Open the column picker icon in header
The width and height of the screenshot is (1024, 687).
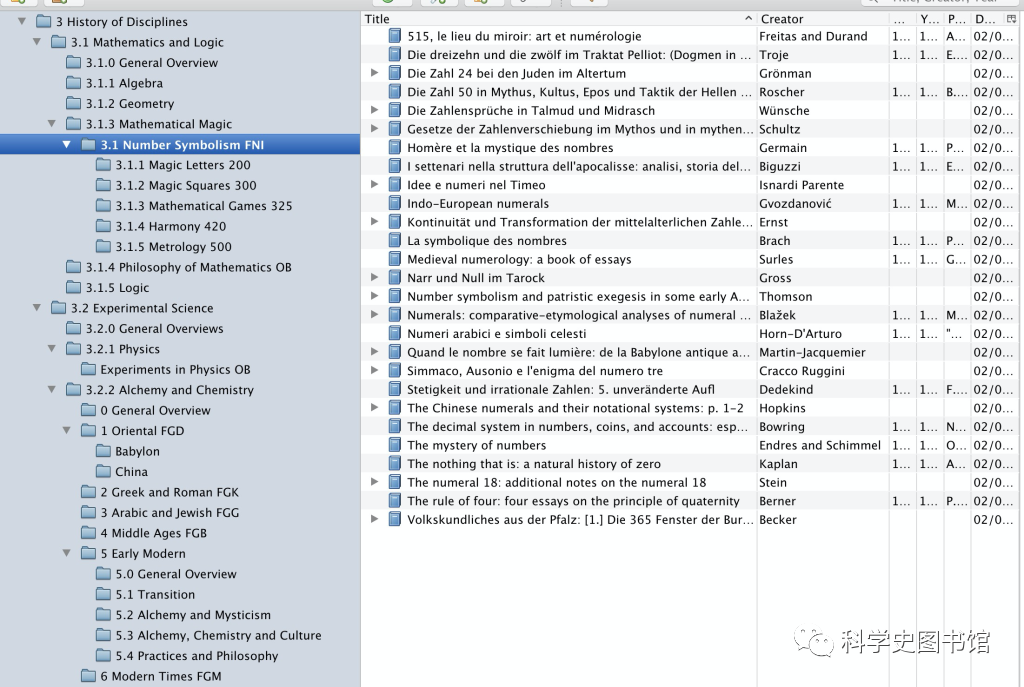coord(1011,19)
